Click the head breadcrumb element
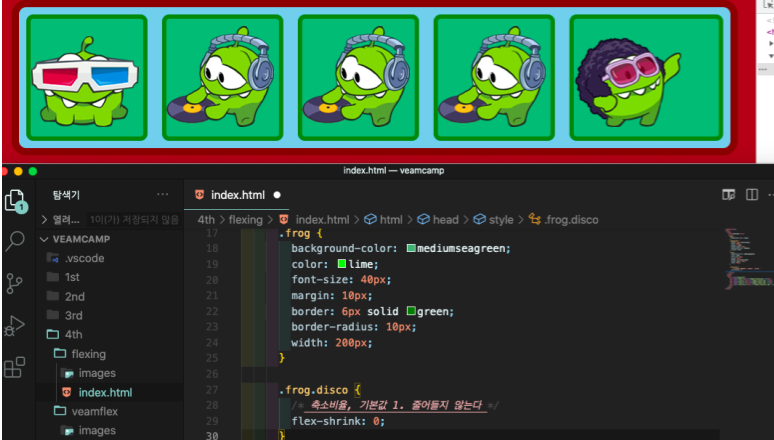 point(445,220)
